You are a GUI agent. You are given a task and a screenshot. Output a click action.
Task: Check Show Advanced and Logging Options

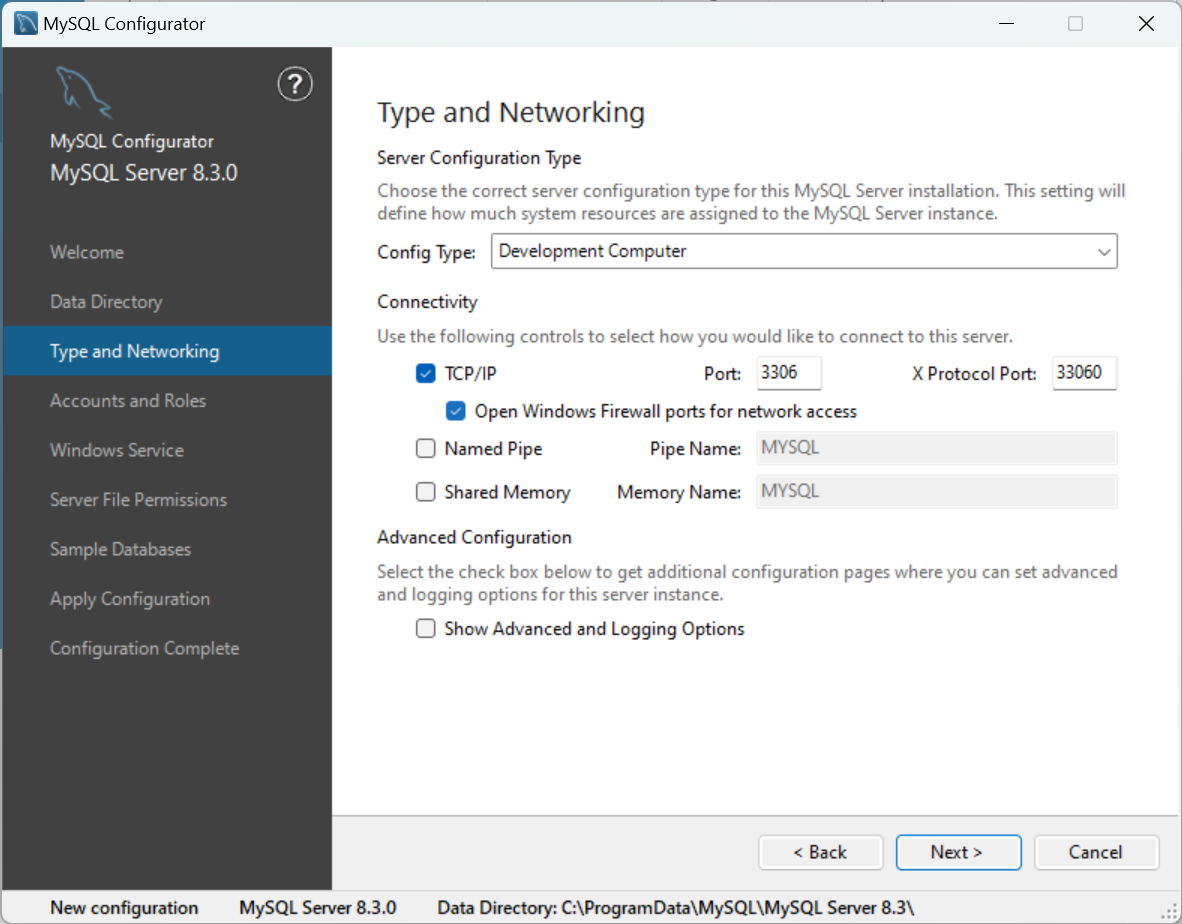[425, 628]
